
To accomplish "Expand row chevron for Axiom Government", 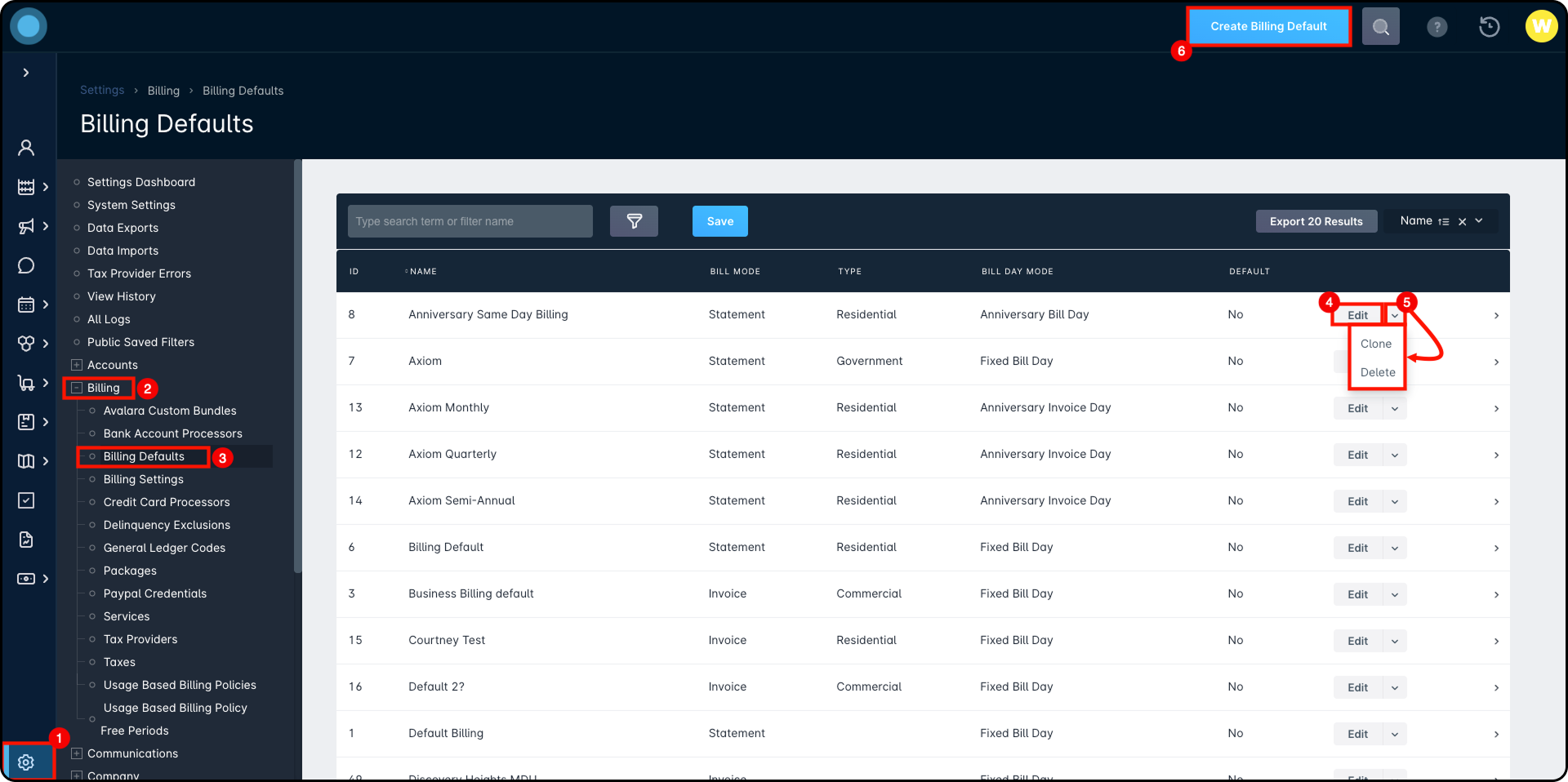I will pyautogui.click(x=1496, y=362).
